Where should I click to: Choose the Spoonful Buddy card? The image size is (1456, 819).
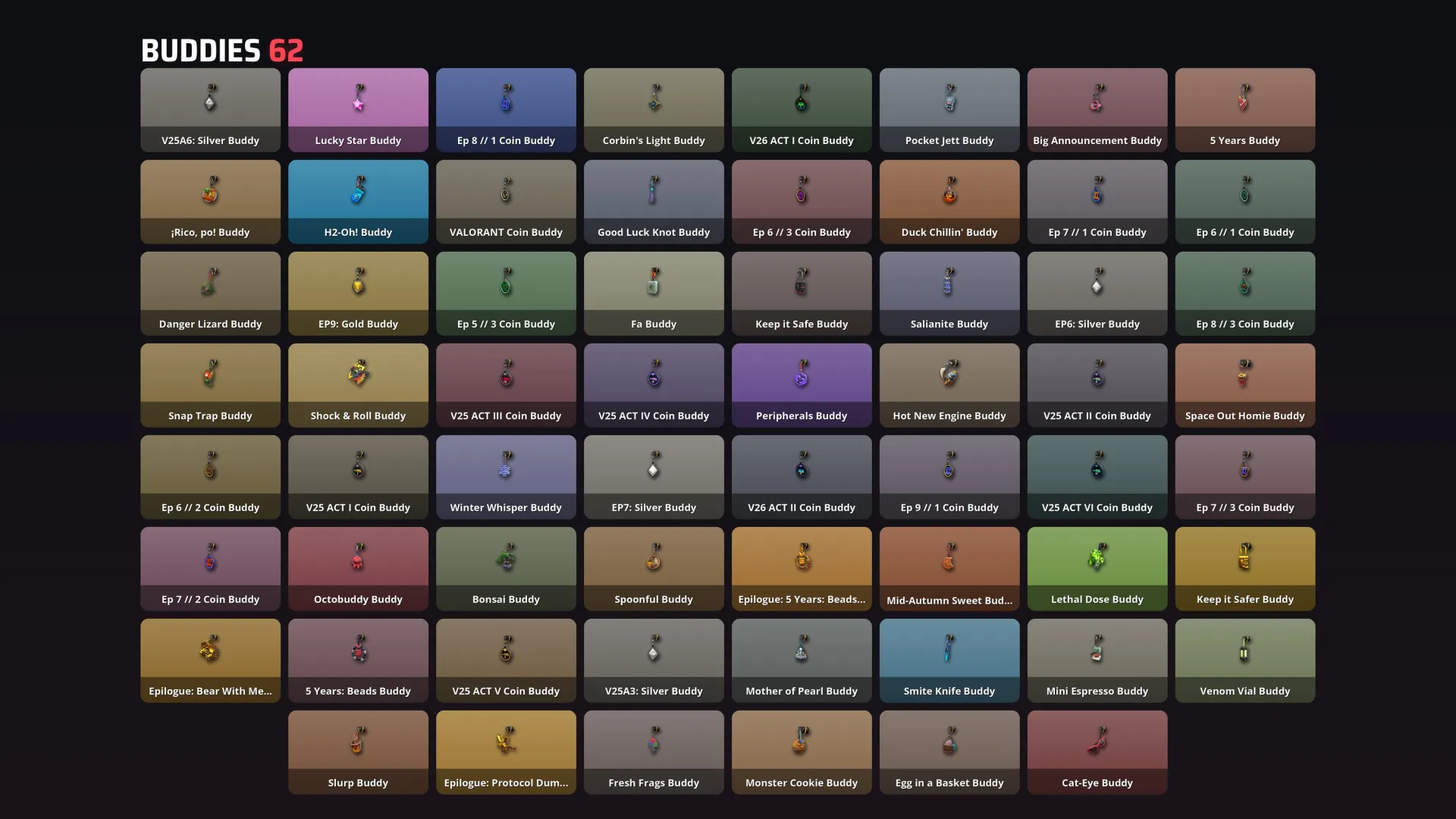[x=654, y=569]
